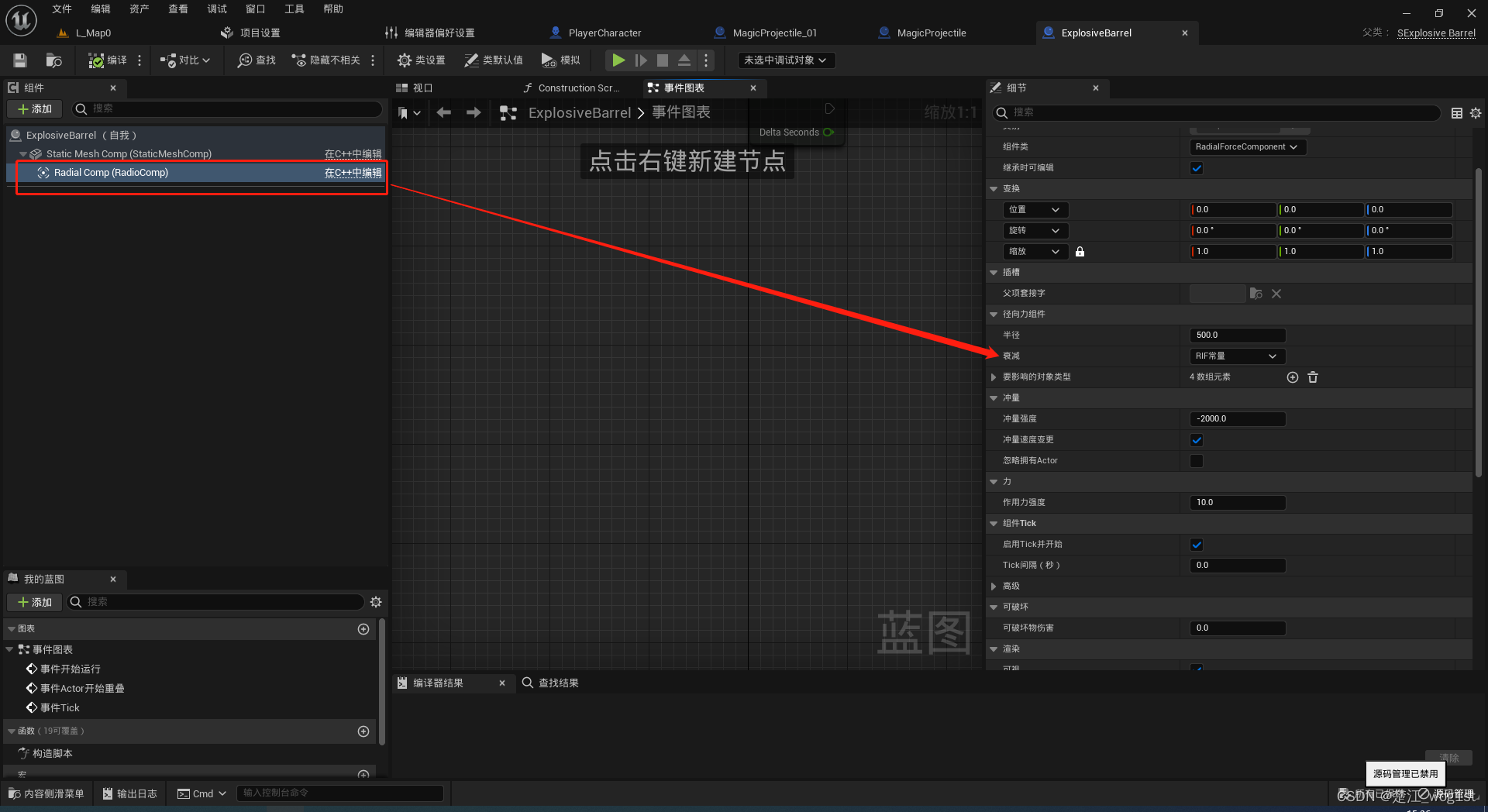Toggle Hide Unrelated (隐藏不相关)
The width and height of the screenshot is (1488, 812).
click(x=325, y=60)
